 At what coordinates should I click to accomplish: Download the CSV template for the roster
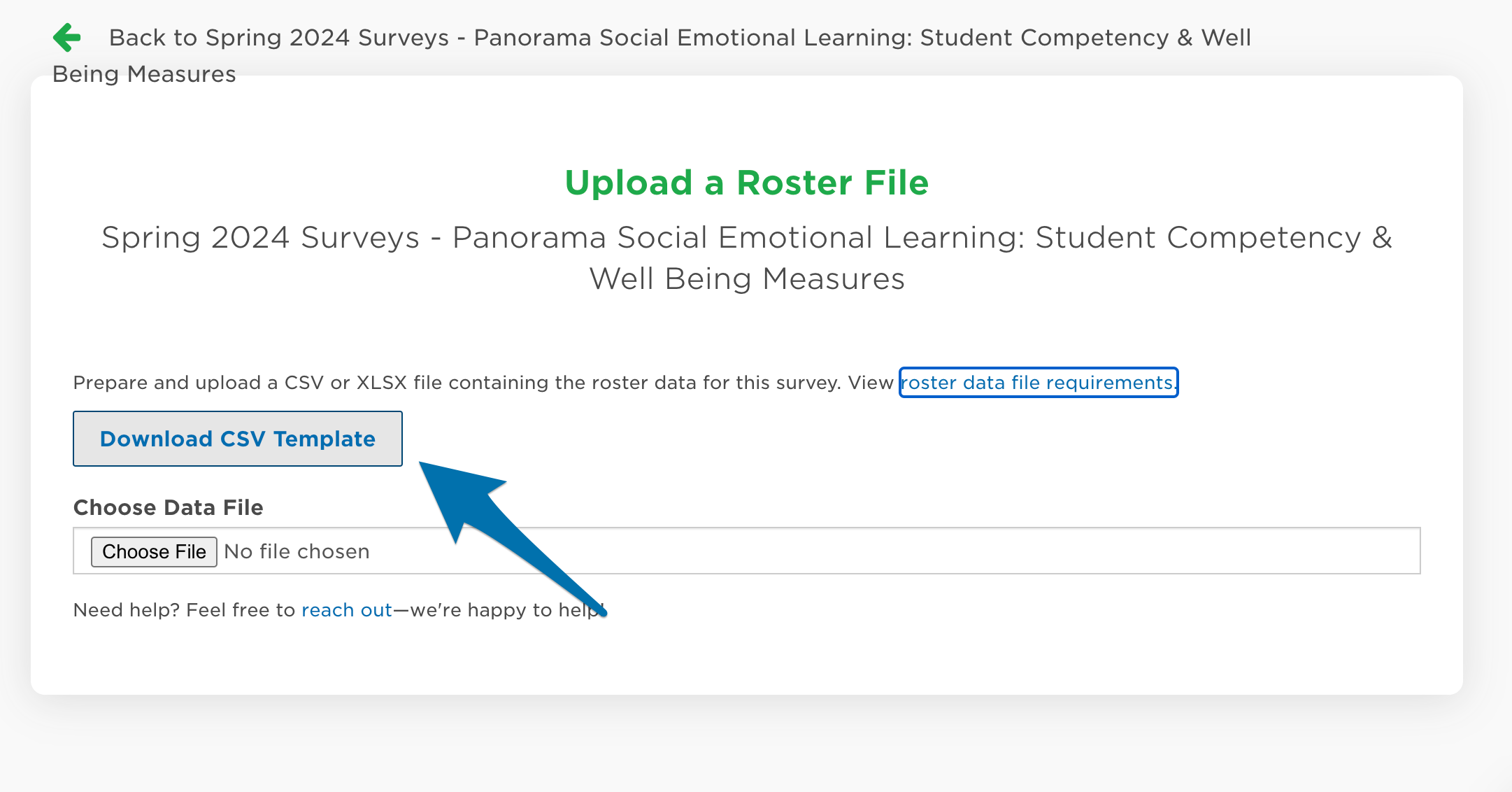coord(237,439)
